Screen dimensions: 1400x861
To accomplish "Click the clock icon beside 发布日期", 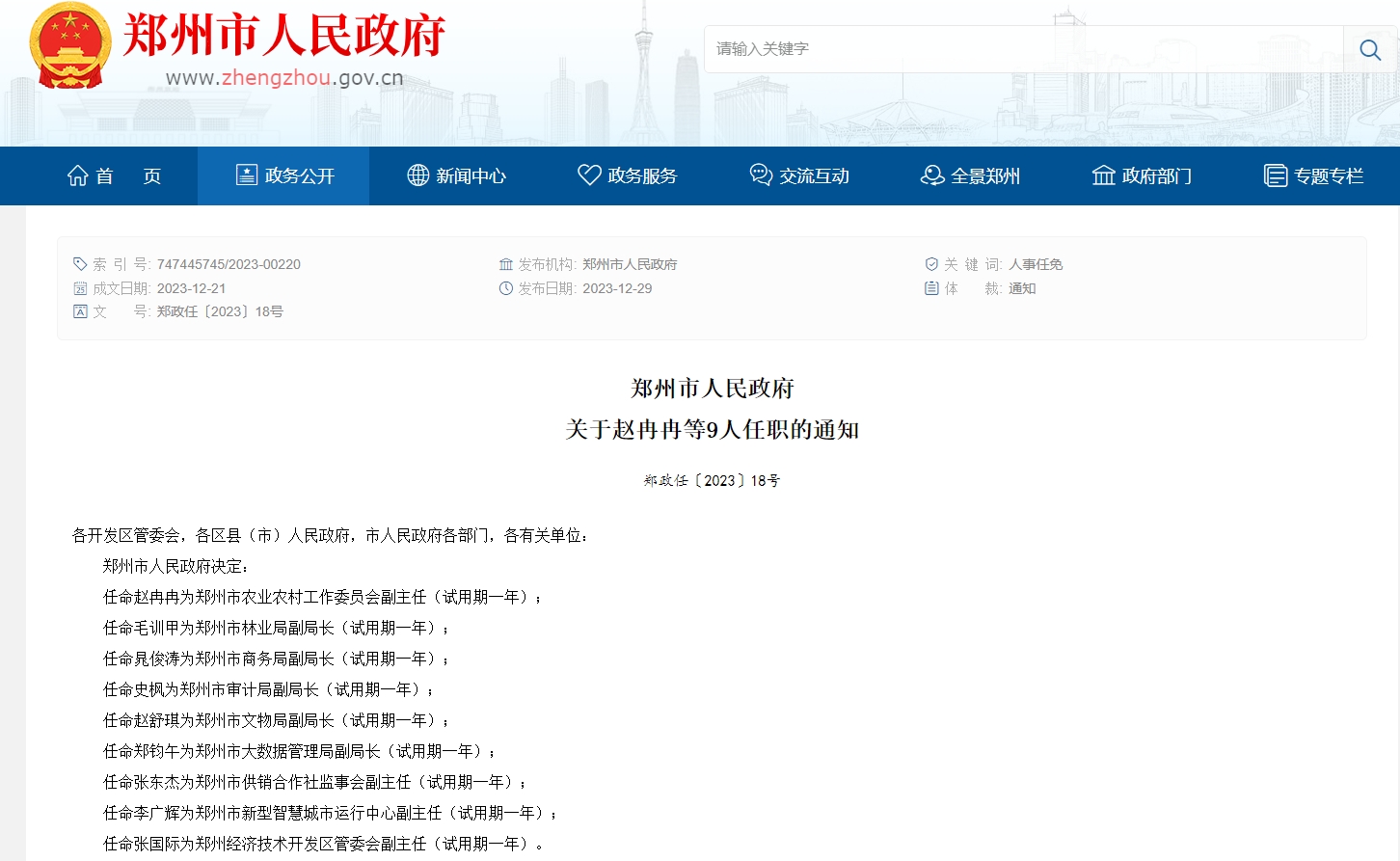I will tap(506, 288).
